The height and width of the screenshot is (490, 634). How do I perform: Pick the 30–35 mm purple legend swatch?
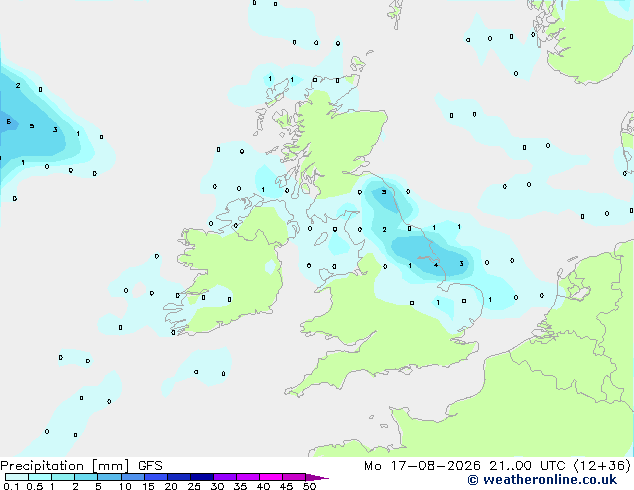(225, 477)
